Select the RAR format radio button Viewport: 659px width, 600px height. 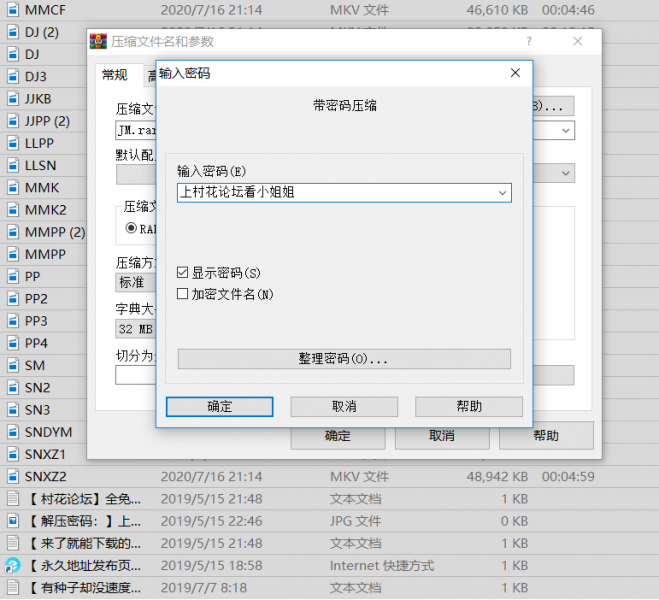(x=131, y=228)
